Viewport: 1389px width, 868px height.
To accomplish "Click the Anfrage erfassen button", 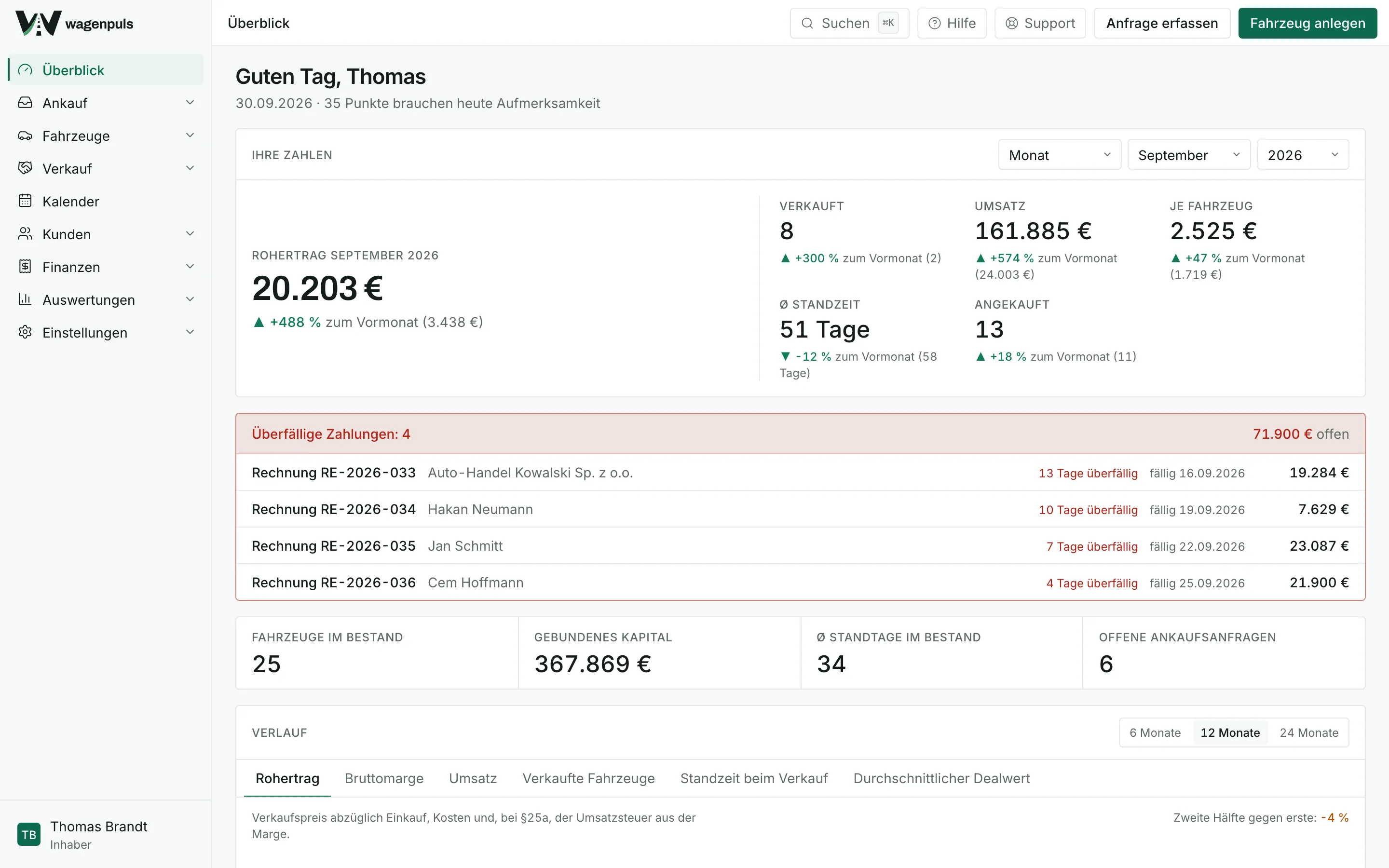I will pos(1162,23).
